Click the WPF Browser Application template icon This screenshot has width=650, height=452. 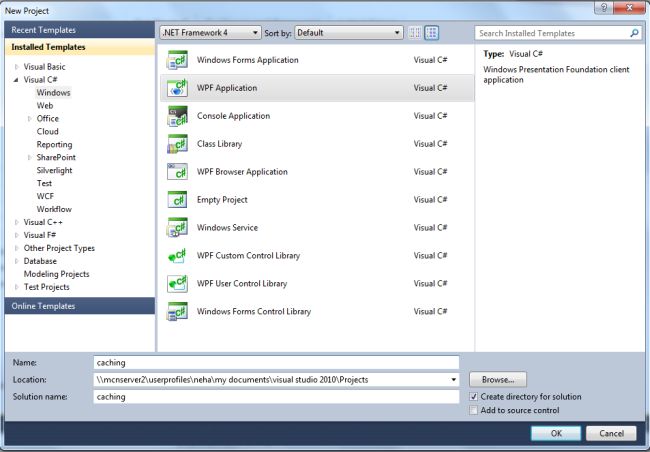[x=177, y=172]
